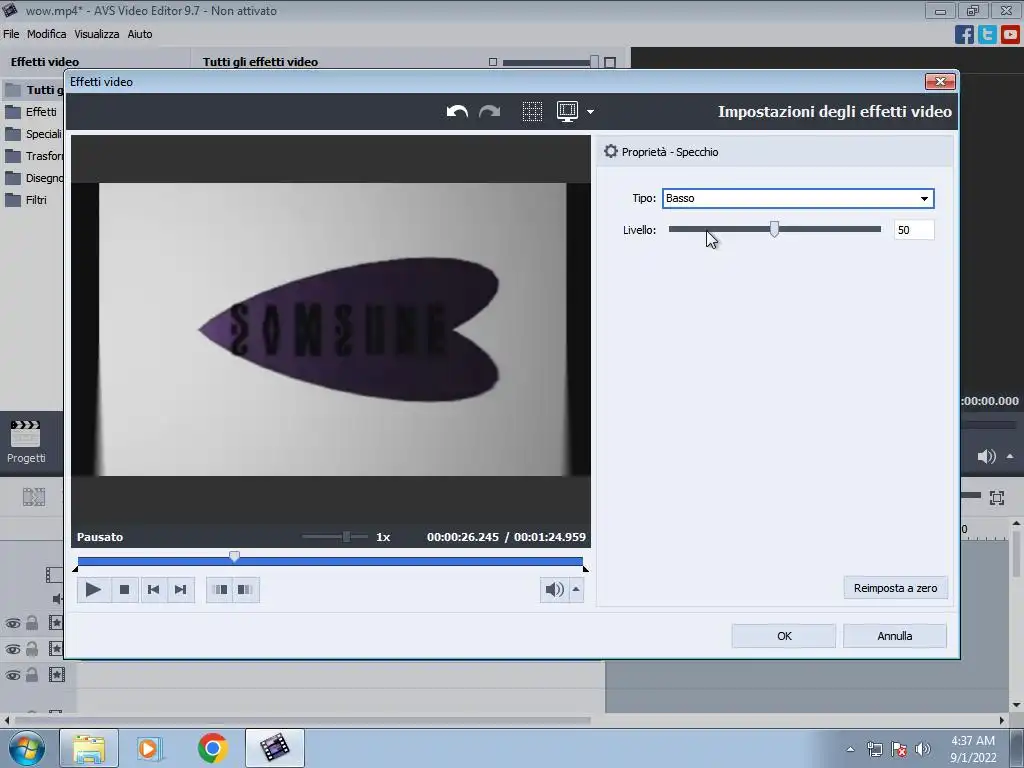Select the Speciali folder in sidebar
Image resolution: width=1024 pixels, height=768 pixels.
click(33, 134)
